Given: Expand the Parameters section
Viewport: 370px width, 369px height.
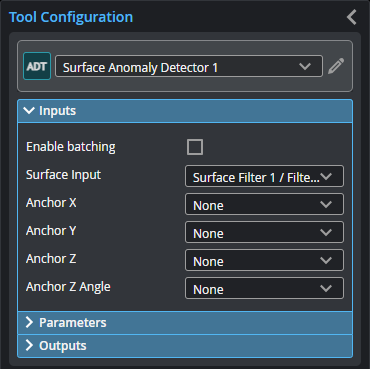Looking at the screenshot, I should 185,323.
